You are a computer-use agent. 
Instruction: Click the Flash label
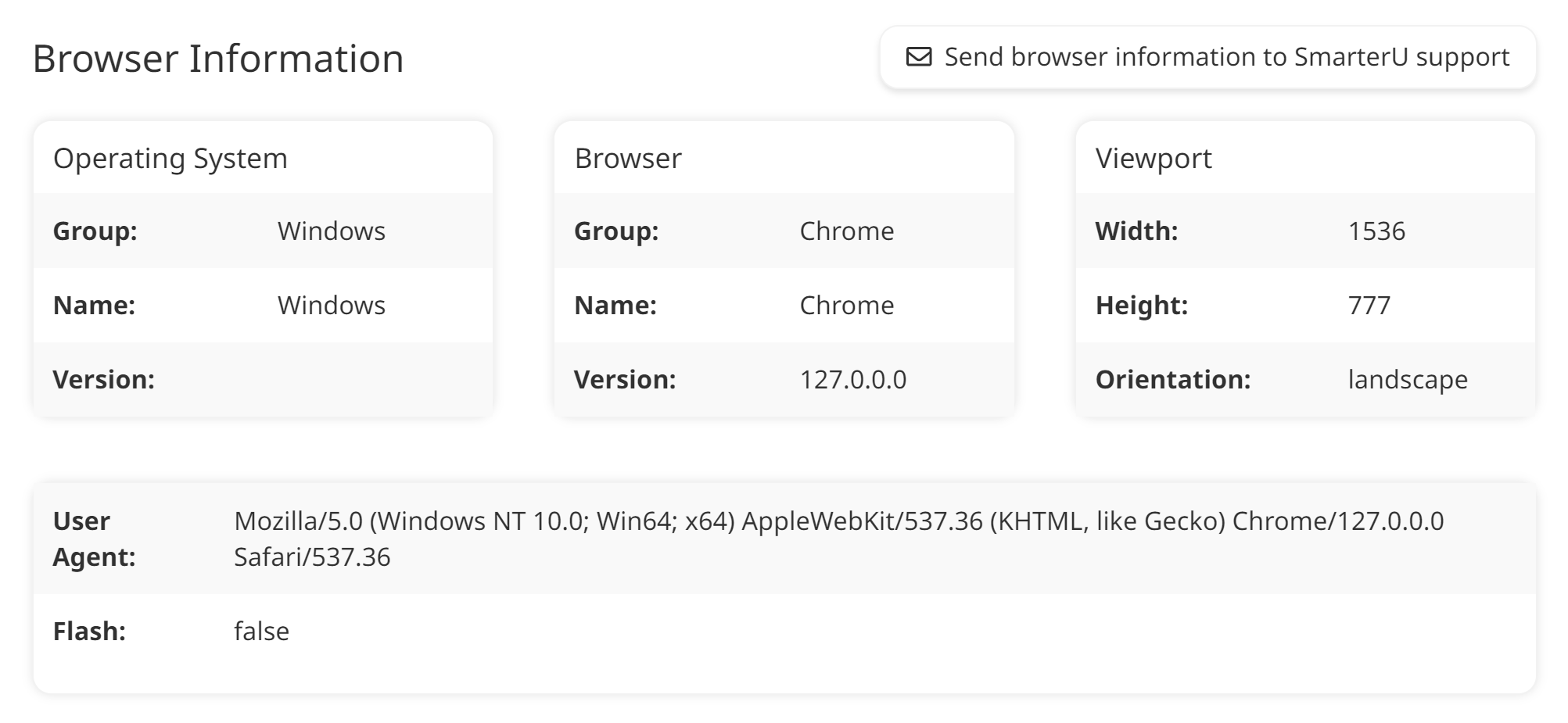[x=90, y=632]
